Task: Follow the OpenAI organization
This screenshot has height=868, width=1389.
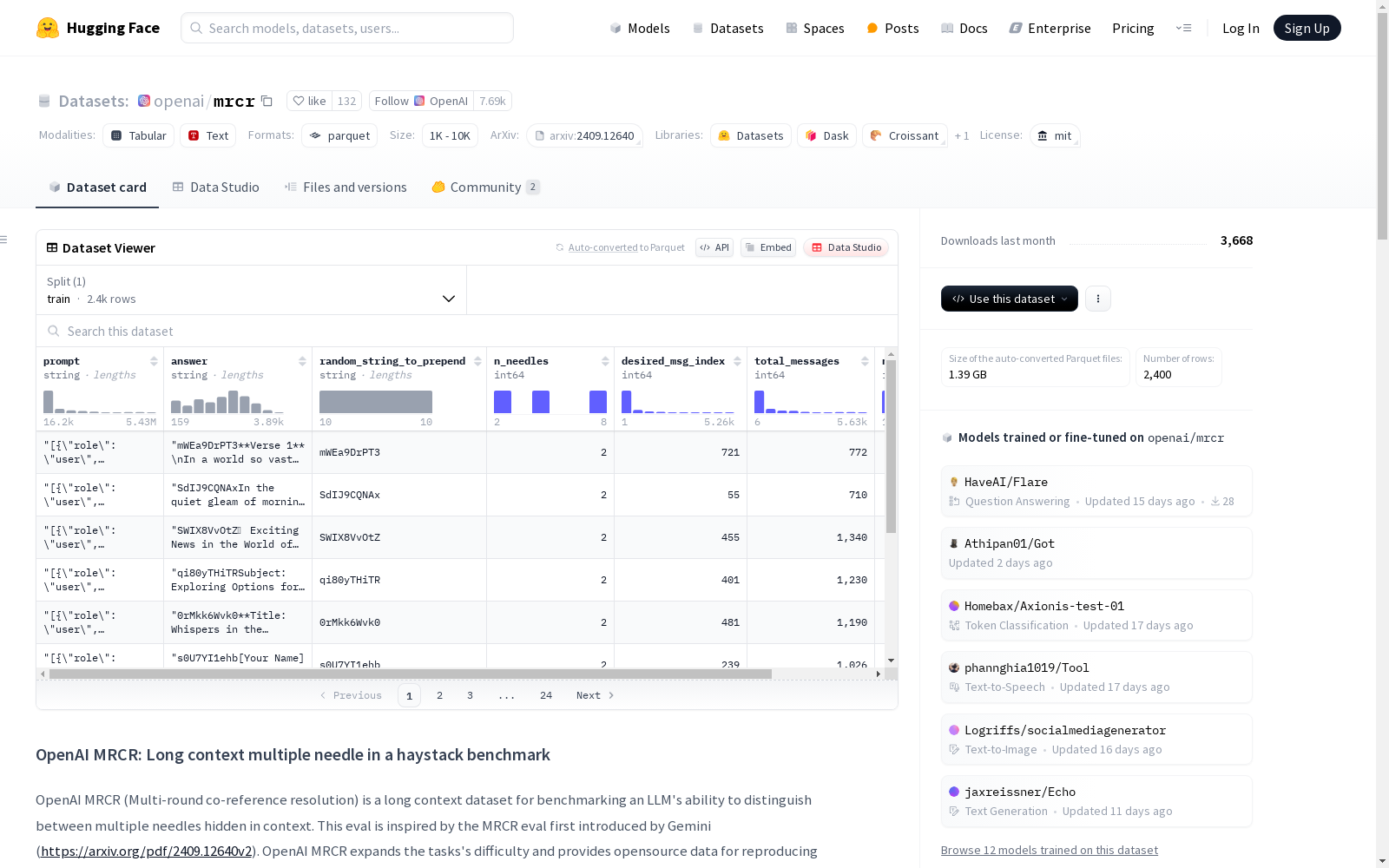Action: point(421,101)
